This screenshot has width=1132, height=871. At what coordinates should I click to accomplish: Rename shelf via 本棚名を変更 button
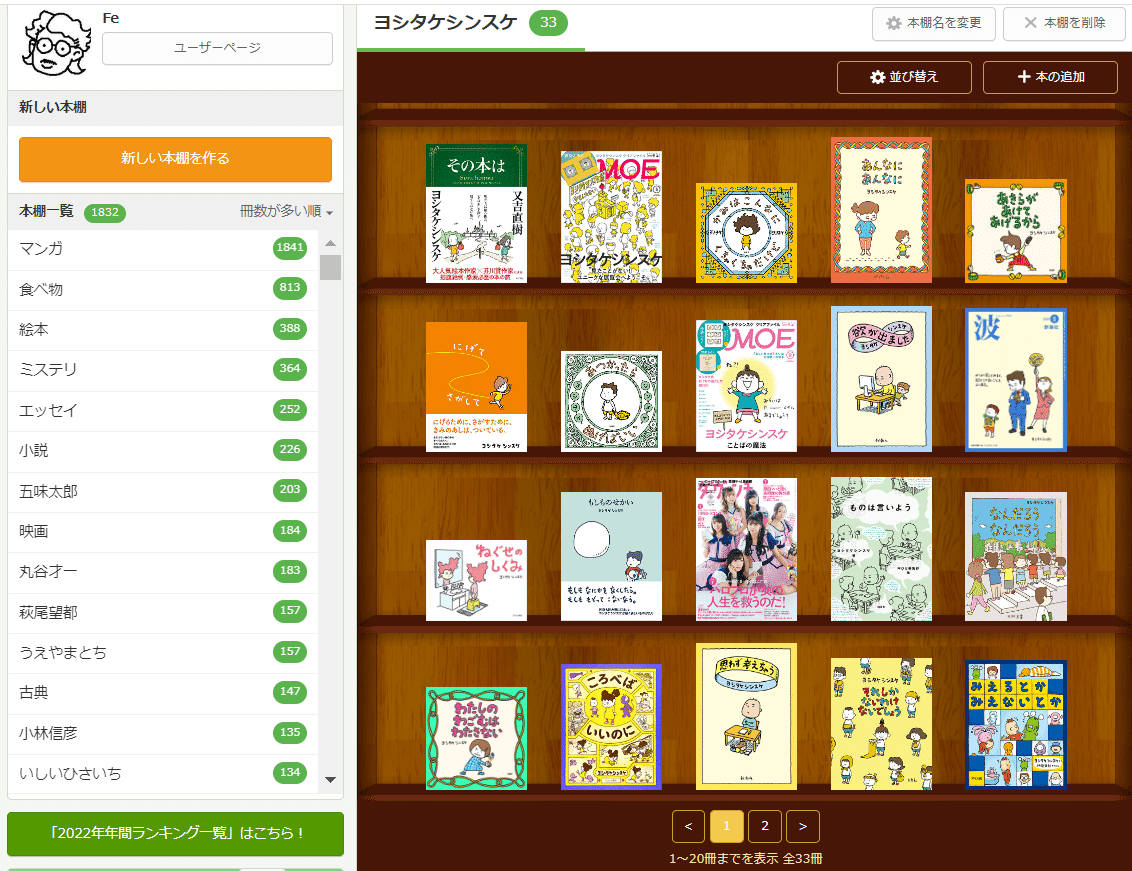[933, 24]
